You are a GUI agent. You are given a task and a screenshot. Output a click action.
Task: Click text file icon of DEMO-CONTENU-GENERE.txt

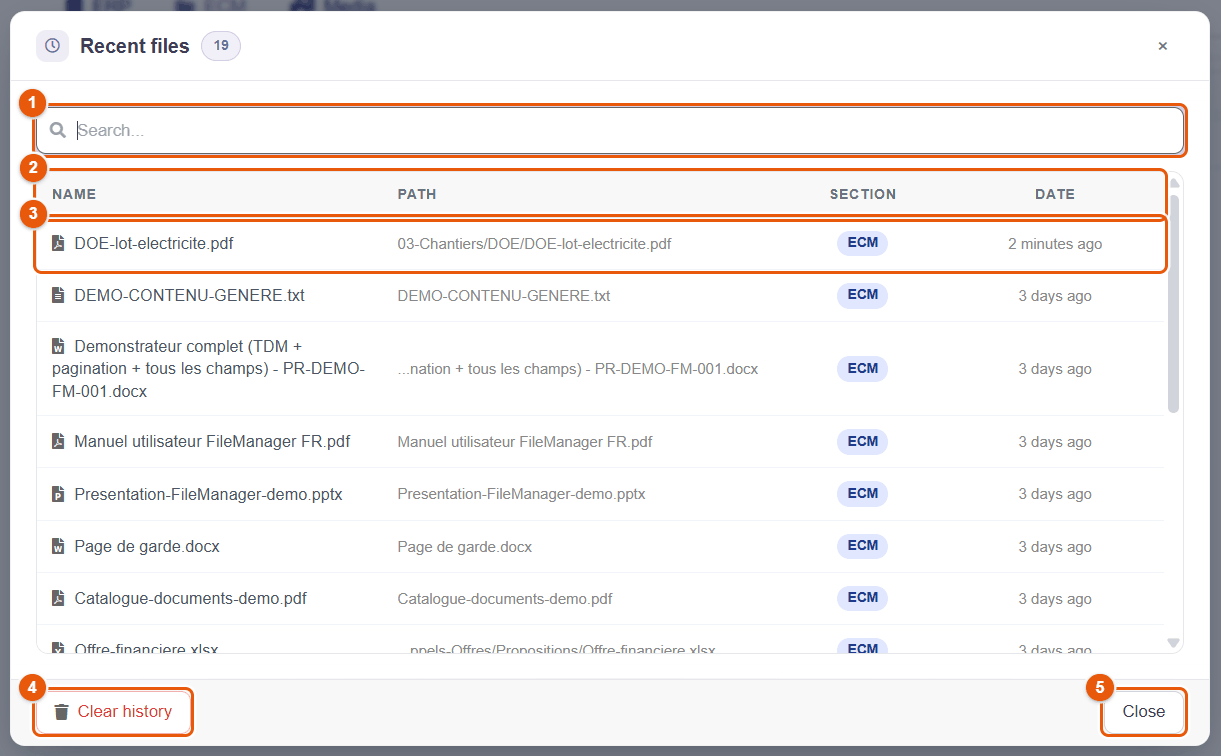point(58,295)
